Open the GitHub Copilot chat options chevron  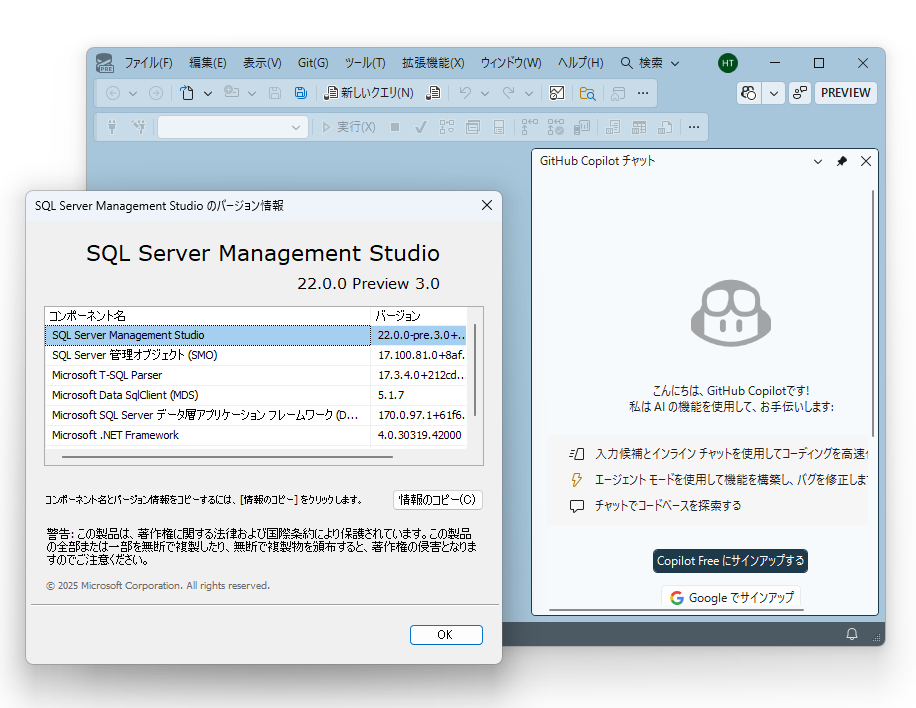click(x=817, y=160)
